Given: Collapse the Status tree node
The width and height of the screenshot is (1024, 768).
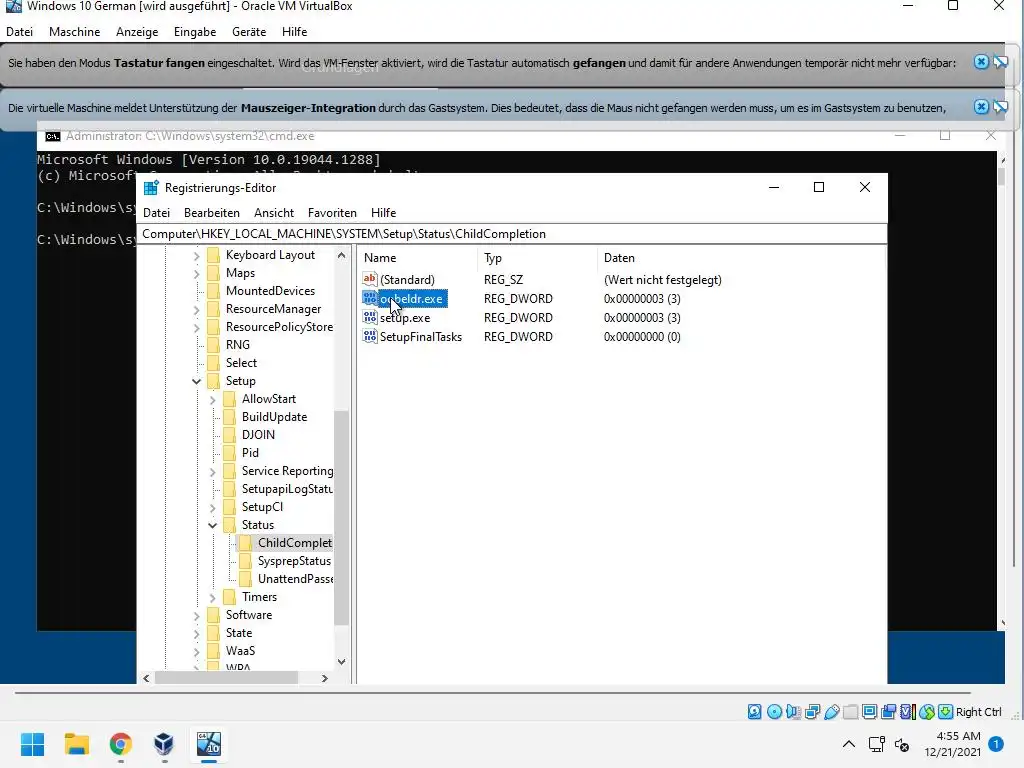Looking at the screenshot, I should tap(212, 525).
